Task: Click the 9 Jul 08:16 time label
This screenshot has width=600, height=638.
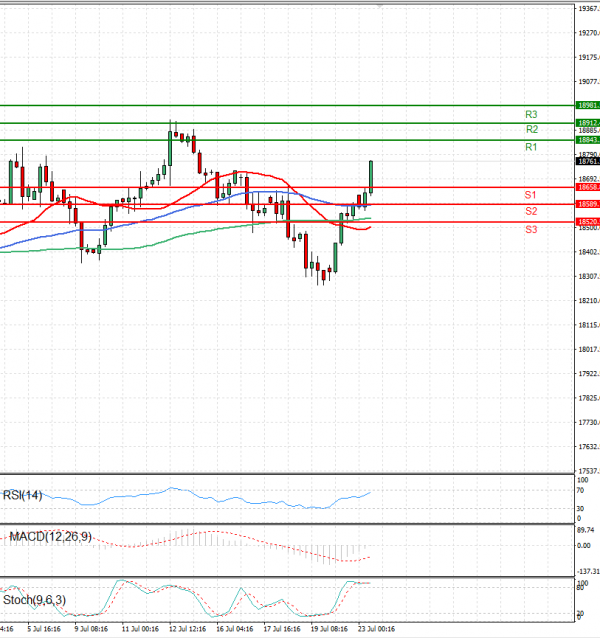Action: (x=91, y=629)
